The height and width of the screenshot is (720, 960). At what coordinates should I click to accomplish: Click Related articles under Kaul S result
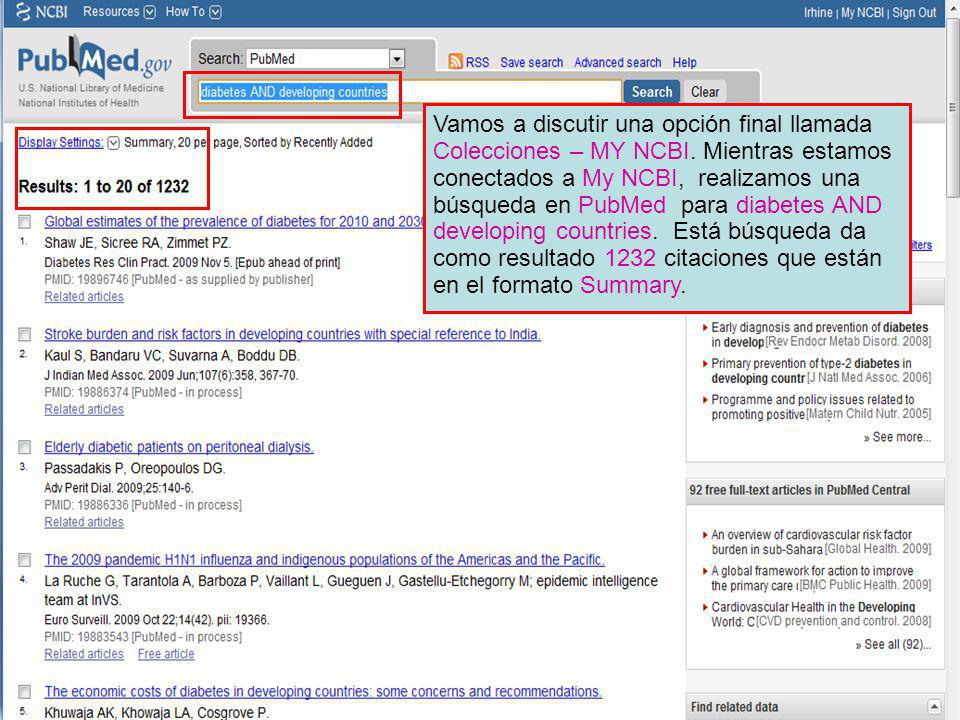click(x=84, y=409)
